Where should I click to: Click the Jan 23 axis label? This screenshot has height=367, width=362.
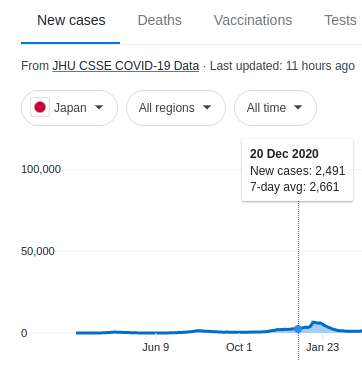[x=322, y=347]
